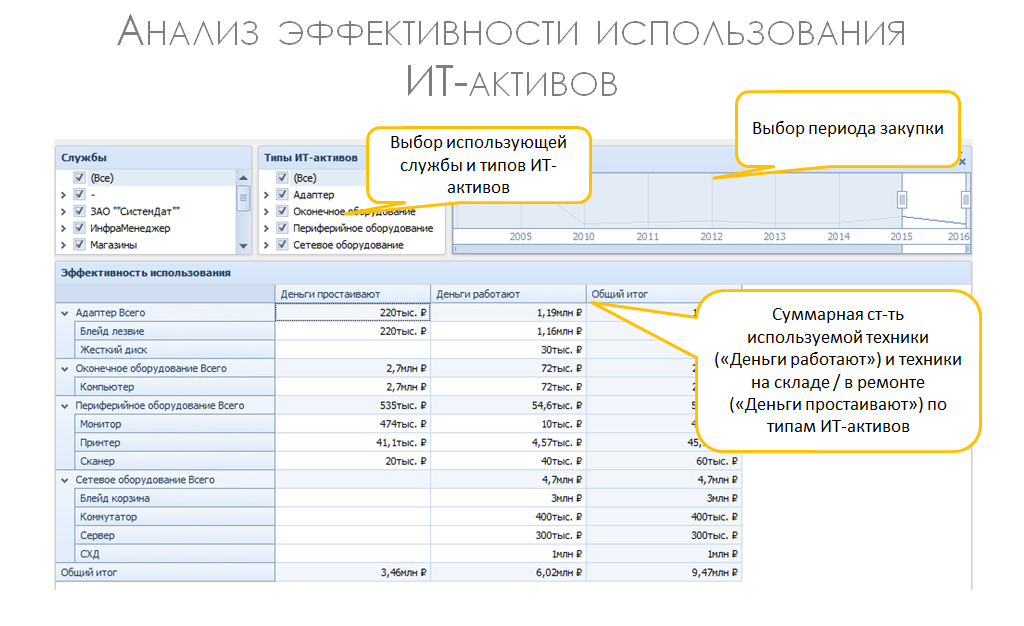1024x626 pixels.
Task: Click the right range handle near 2016
Action: [x=965, y=200]
